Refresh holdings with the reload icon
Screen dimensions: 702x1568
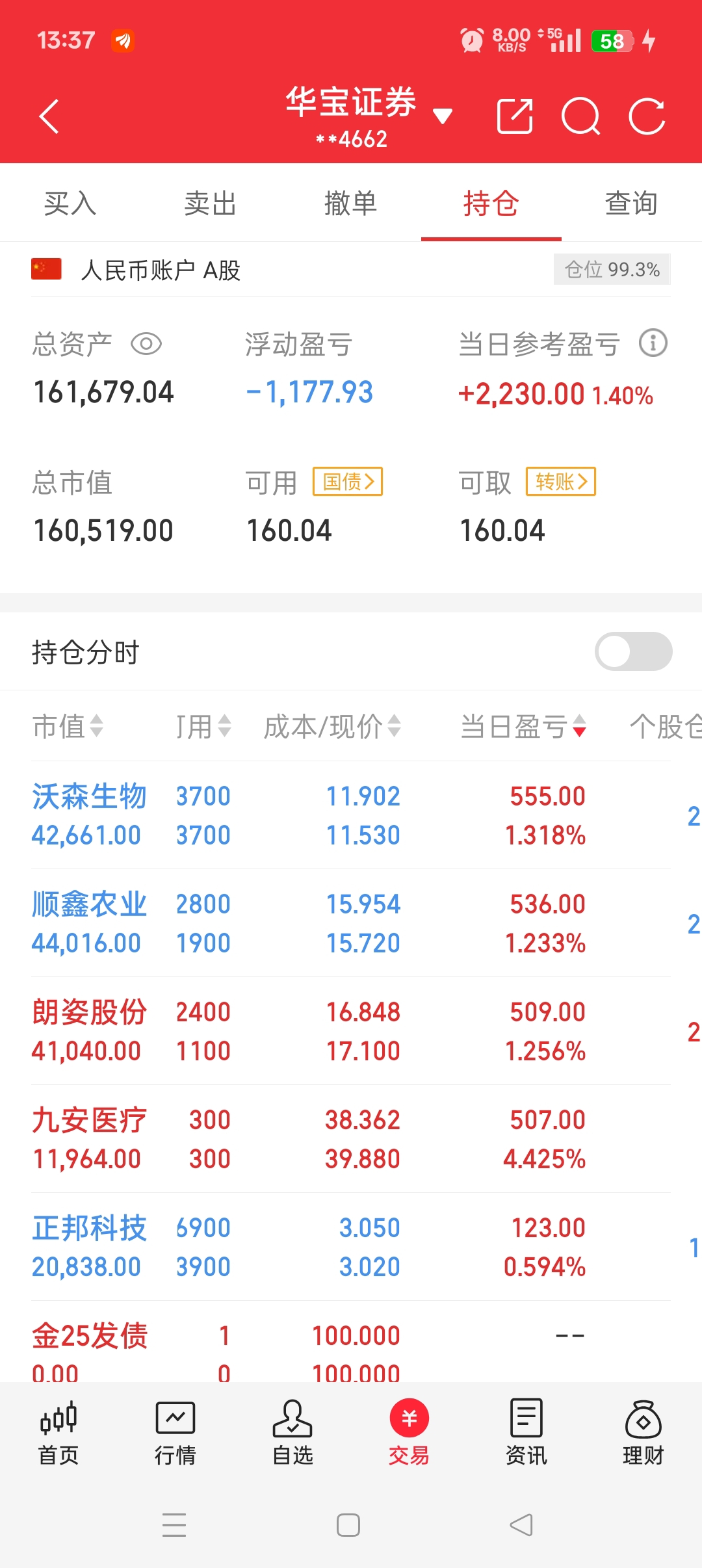point(647,116)
